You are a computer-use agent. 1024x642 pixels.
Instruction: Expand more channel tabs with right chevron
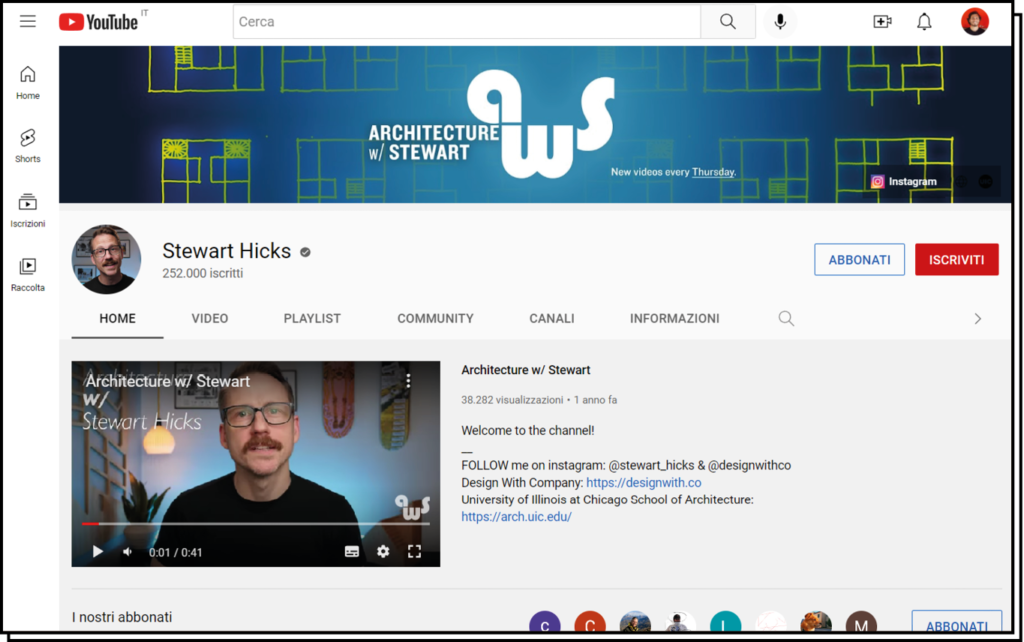coord(977,318)
